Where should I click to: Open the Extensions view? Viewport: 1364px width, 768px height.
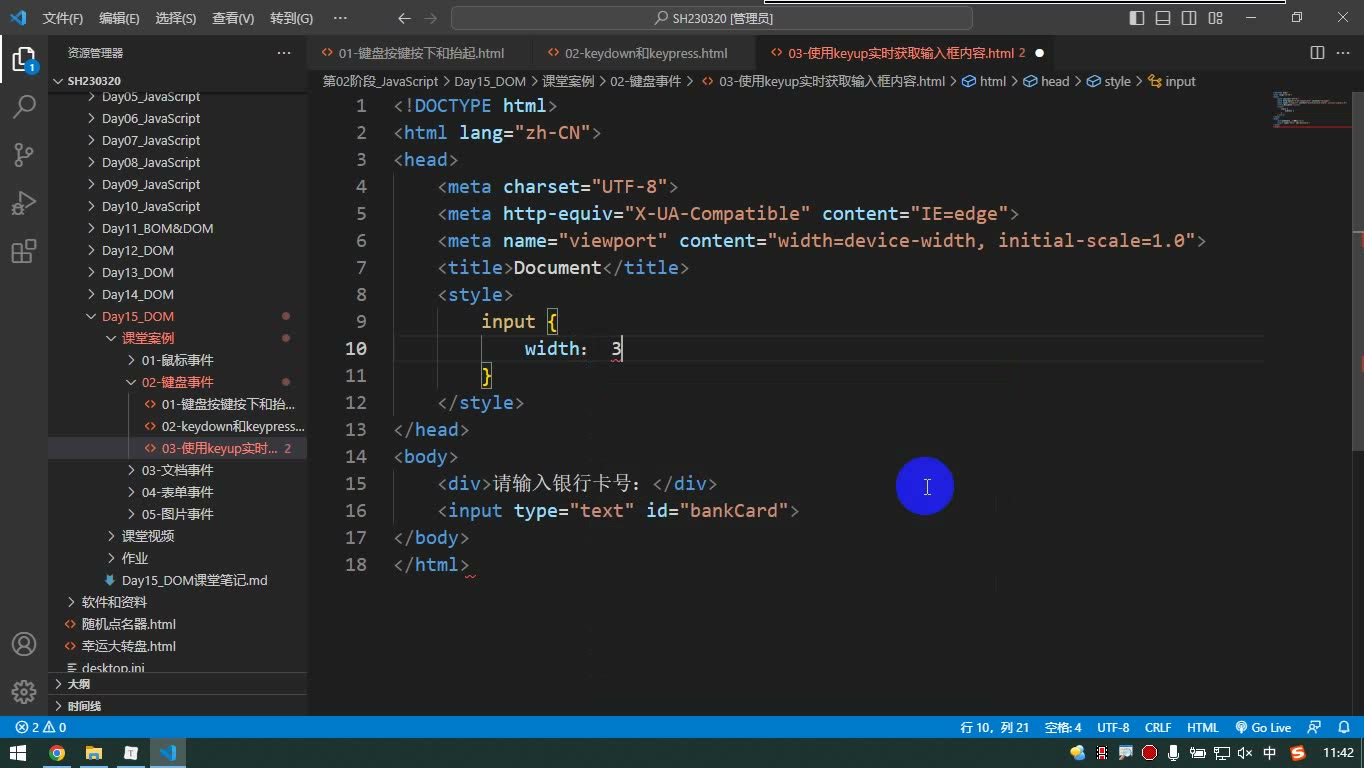coord(24,251)
